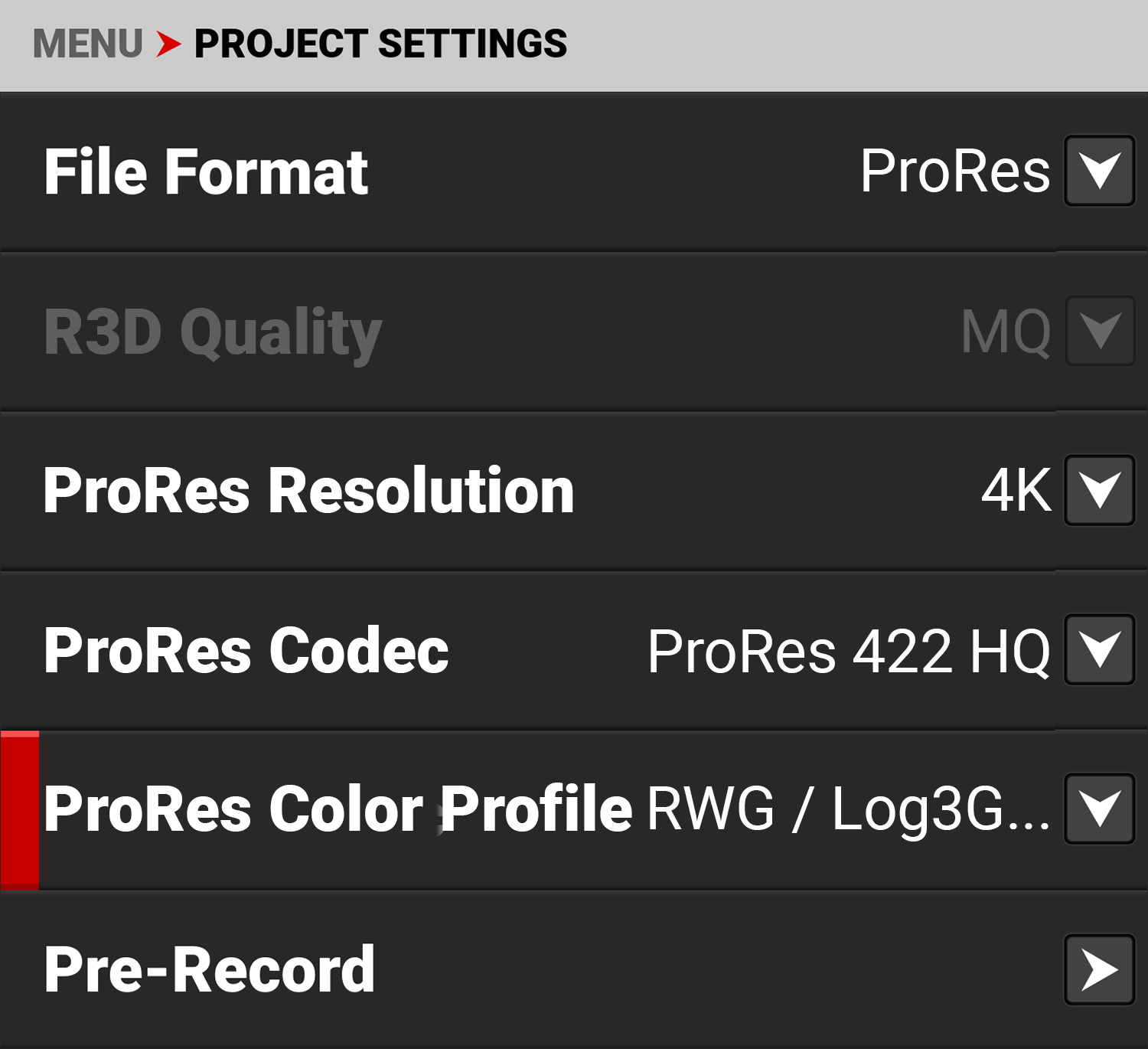Select the Pre-Record row label

tap(209, 970)
